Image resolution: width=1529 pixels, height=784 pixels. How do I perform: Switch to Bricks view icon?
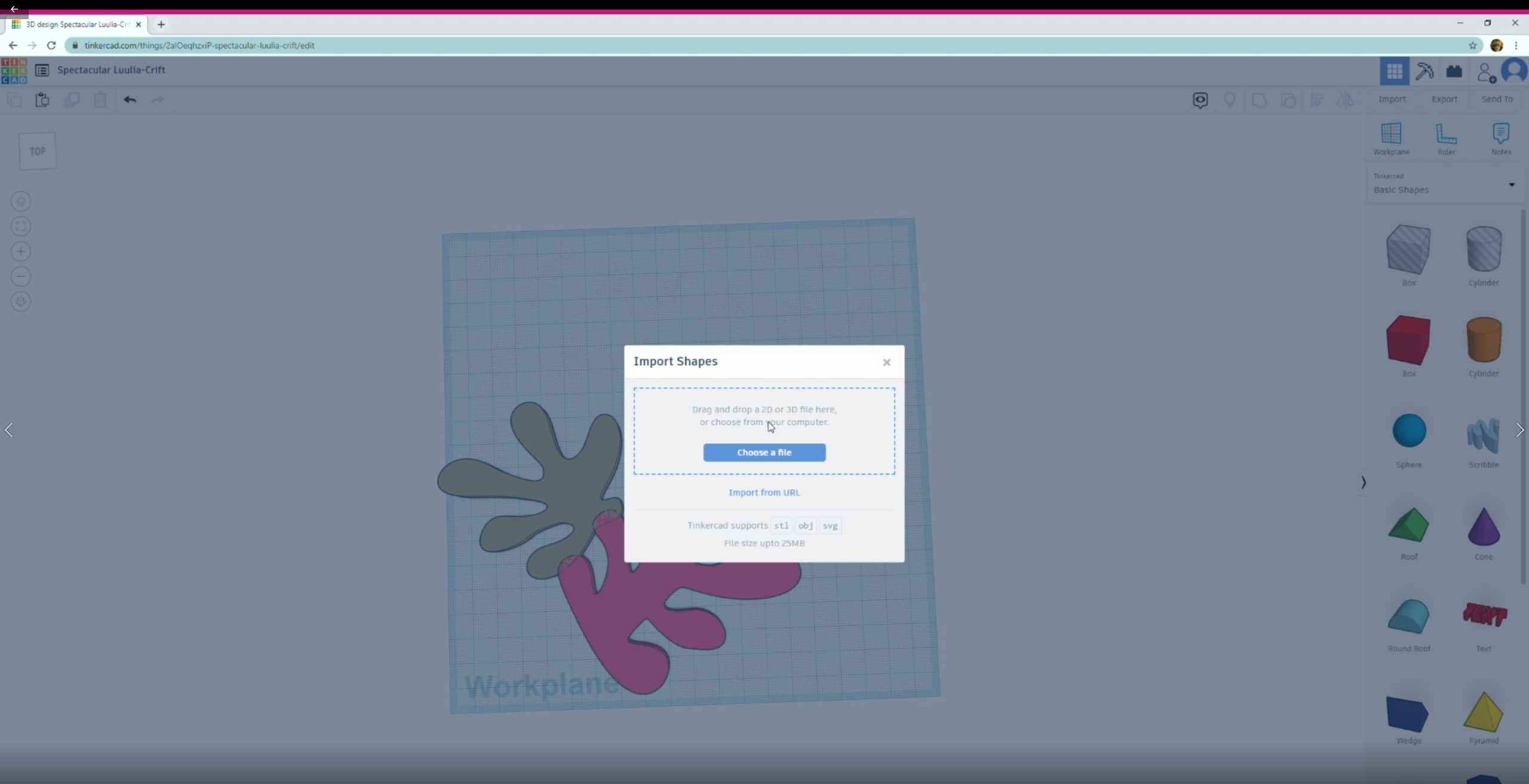click(x=1454, y=72)
